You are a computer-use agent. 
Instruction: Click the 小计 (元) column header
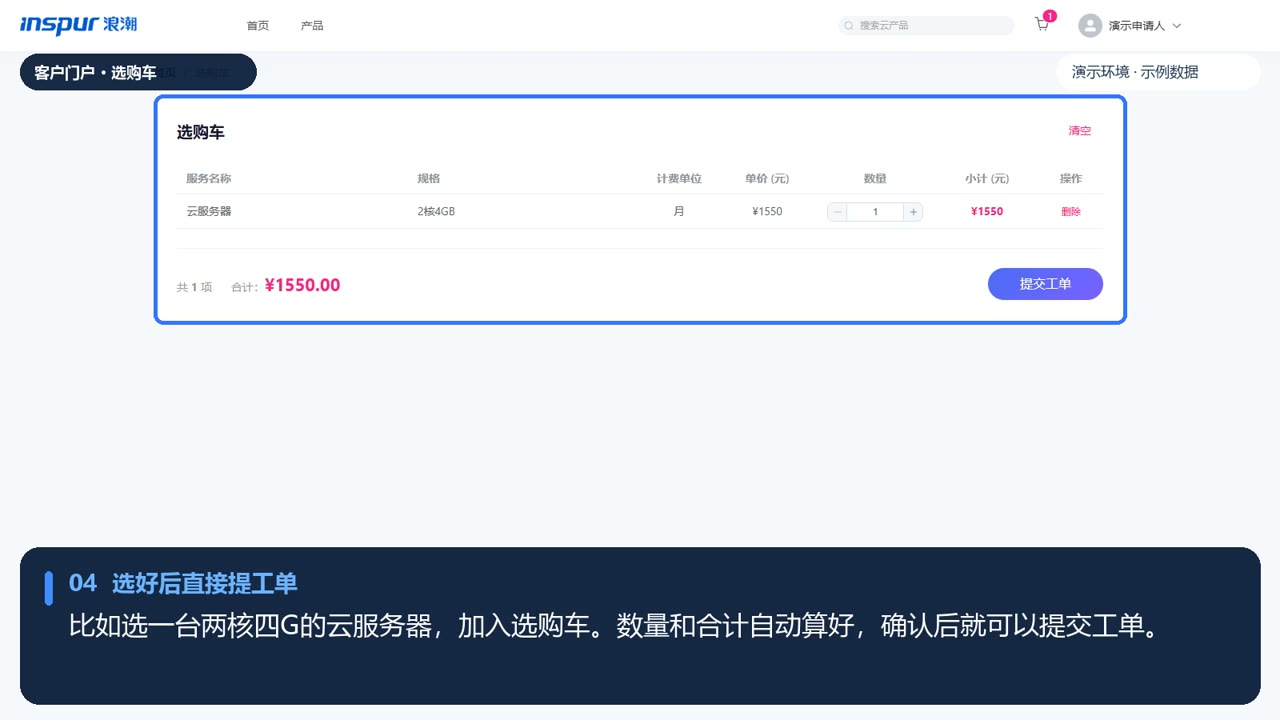[987, 179]
